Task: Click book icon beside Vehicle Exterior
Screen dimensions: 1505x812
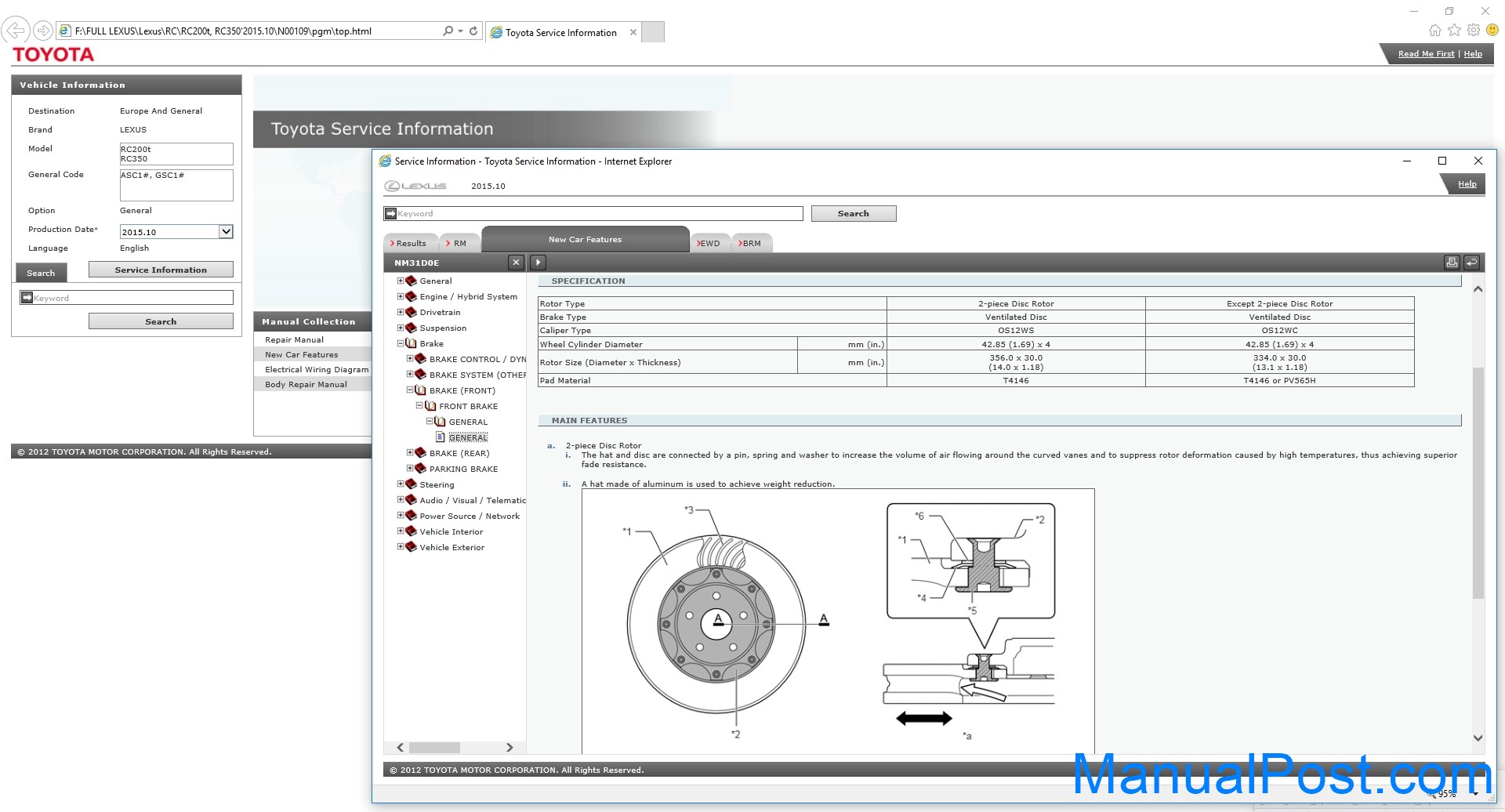Action: coord(411,547)
